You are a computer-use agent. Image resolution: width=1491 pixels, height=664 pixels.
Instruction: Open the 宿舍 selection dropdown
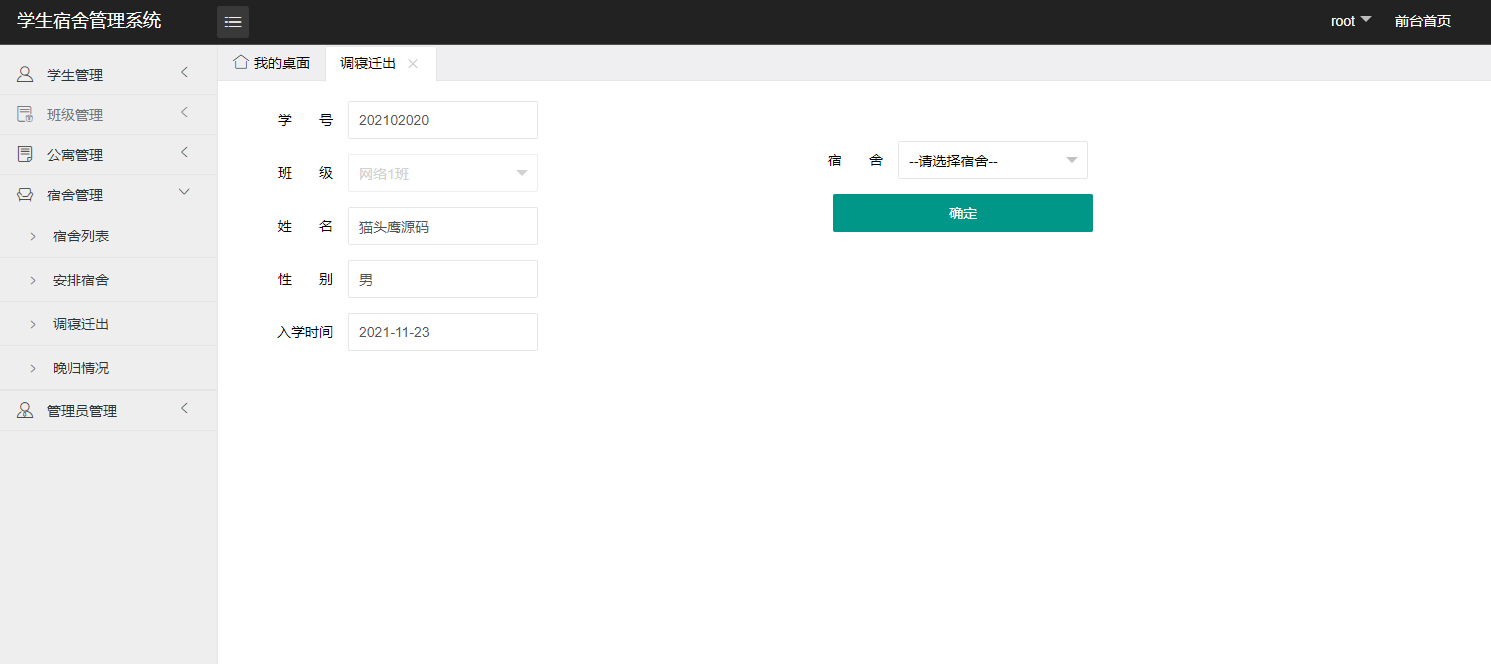(993, 160)
